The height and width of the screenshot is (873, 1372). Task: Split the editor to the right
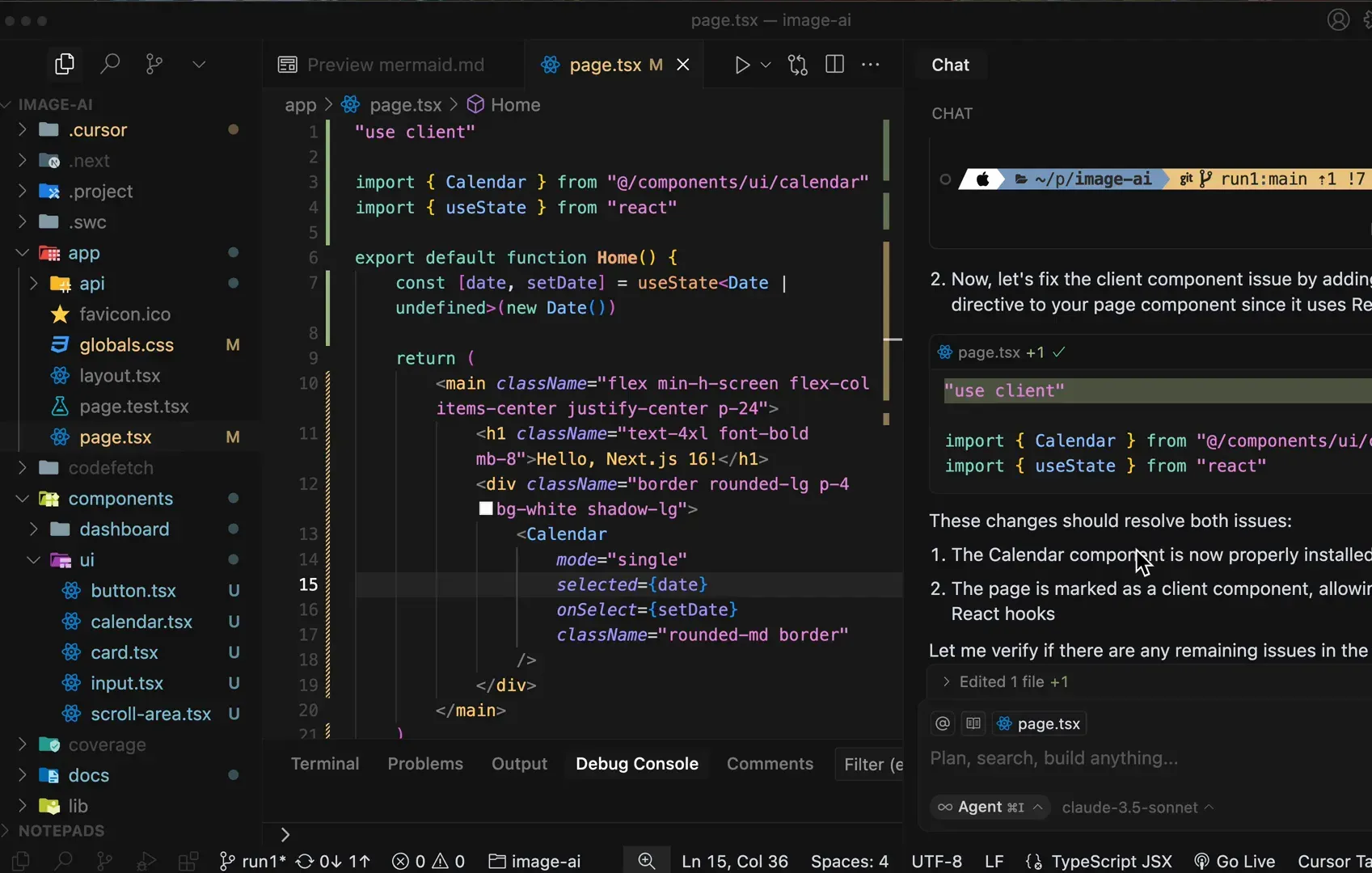pyautogui.click(x=835, y=65)
